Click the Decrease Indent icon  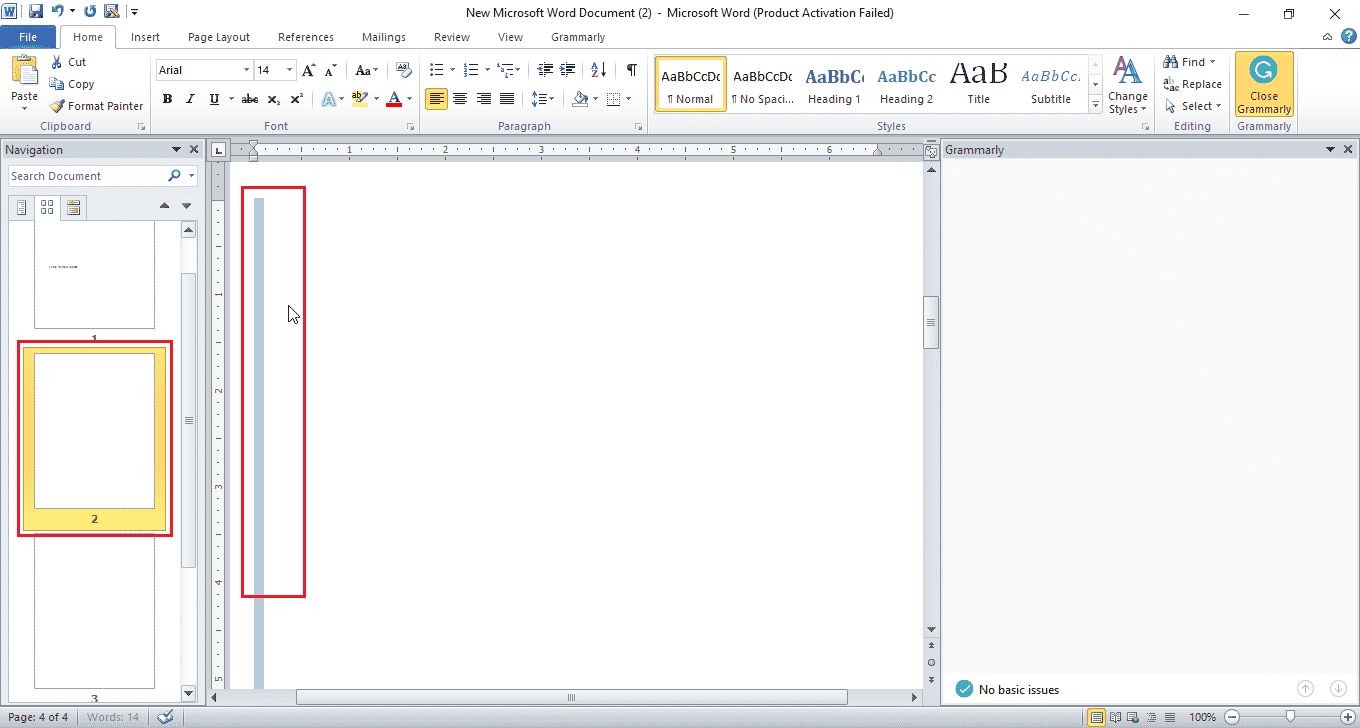click(545, 70)
